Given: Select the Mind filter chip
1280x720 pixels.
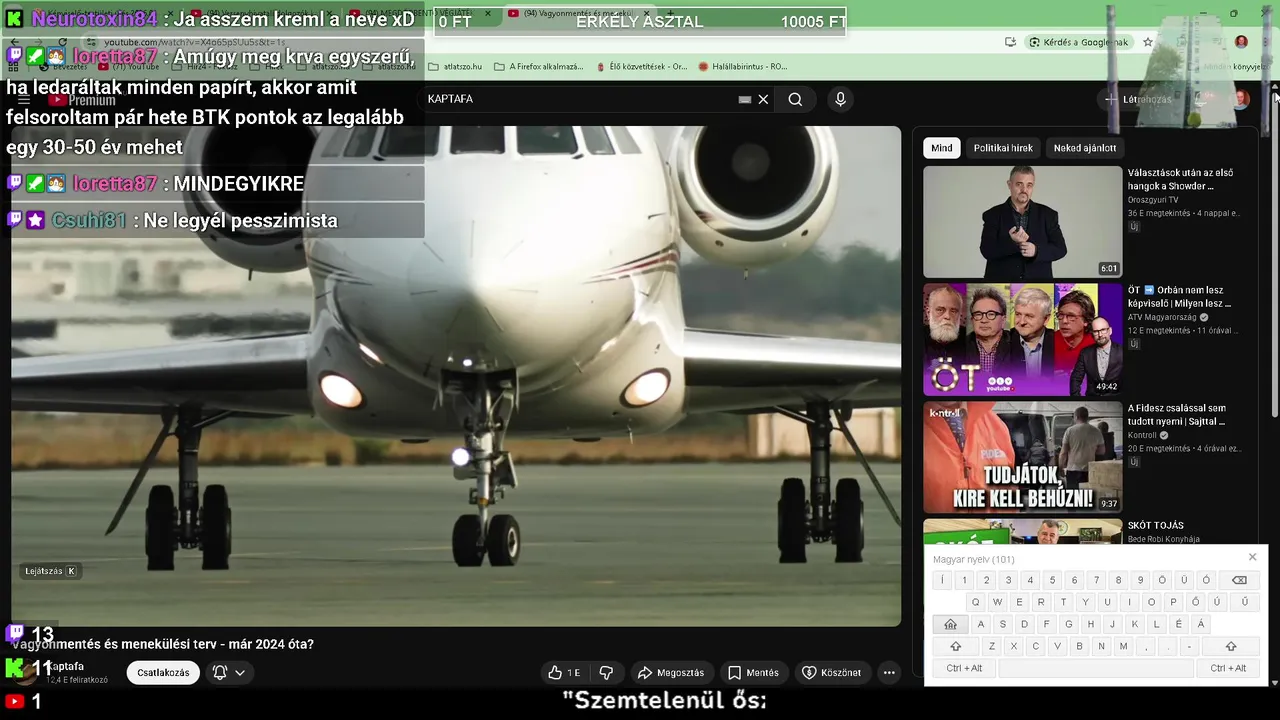Looking at the screenshot, I should click(942, 148).
